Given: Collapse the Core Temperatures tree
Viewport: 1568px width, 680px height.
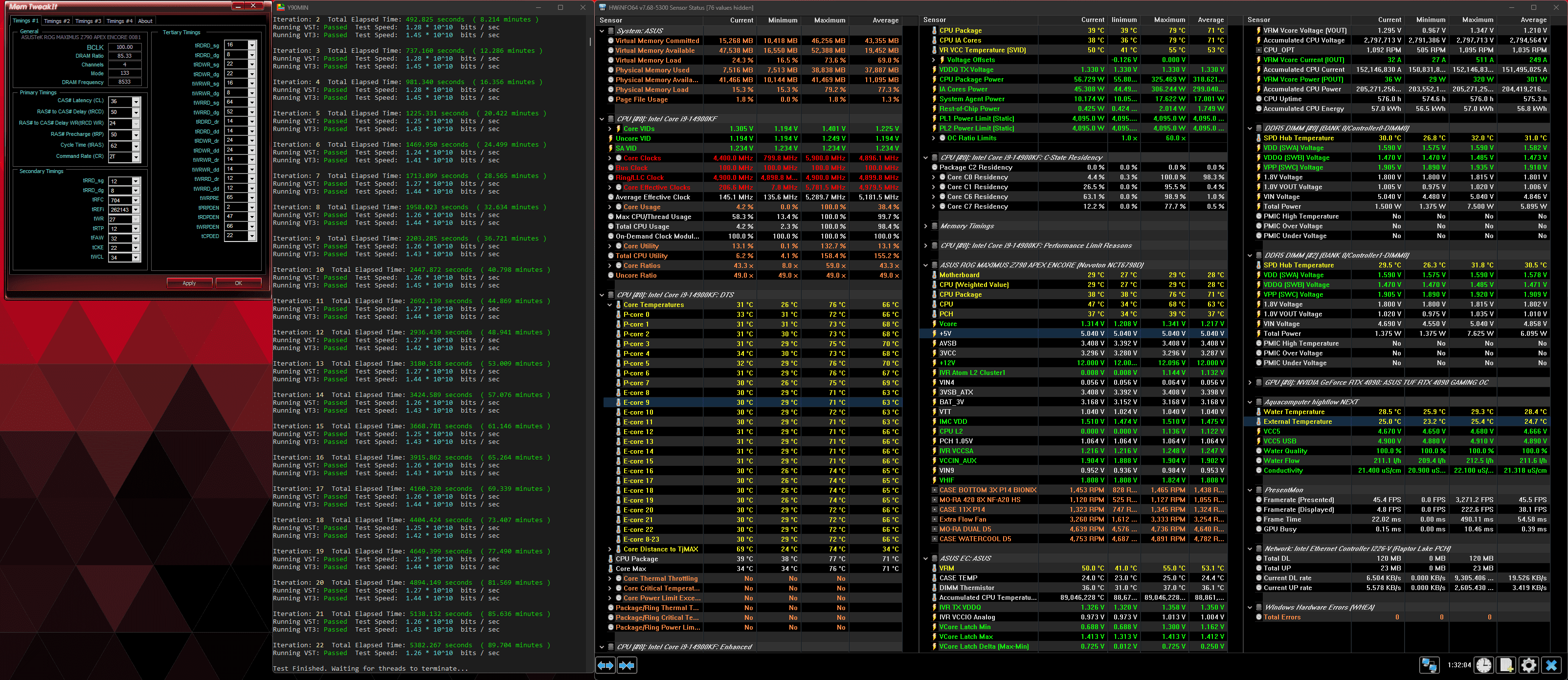Looking at the screenshot, I should pos(610,305).
